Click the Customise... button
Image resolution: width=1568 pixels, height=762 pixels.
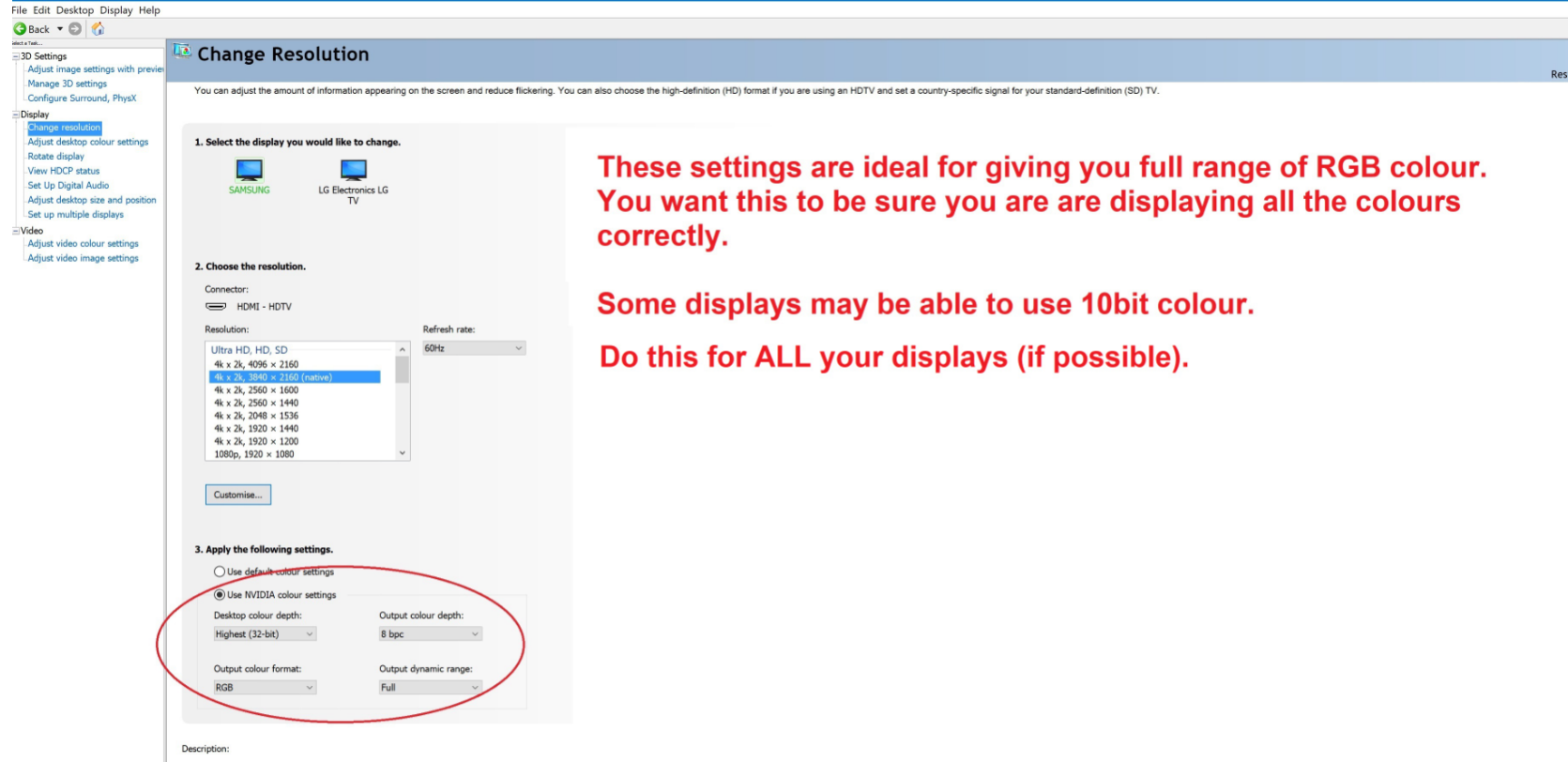pyautogui.click(x=238, y=495)
